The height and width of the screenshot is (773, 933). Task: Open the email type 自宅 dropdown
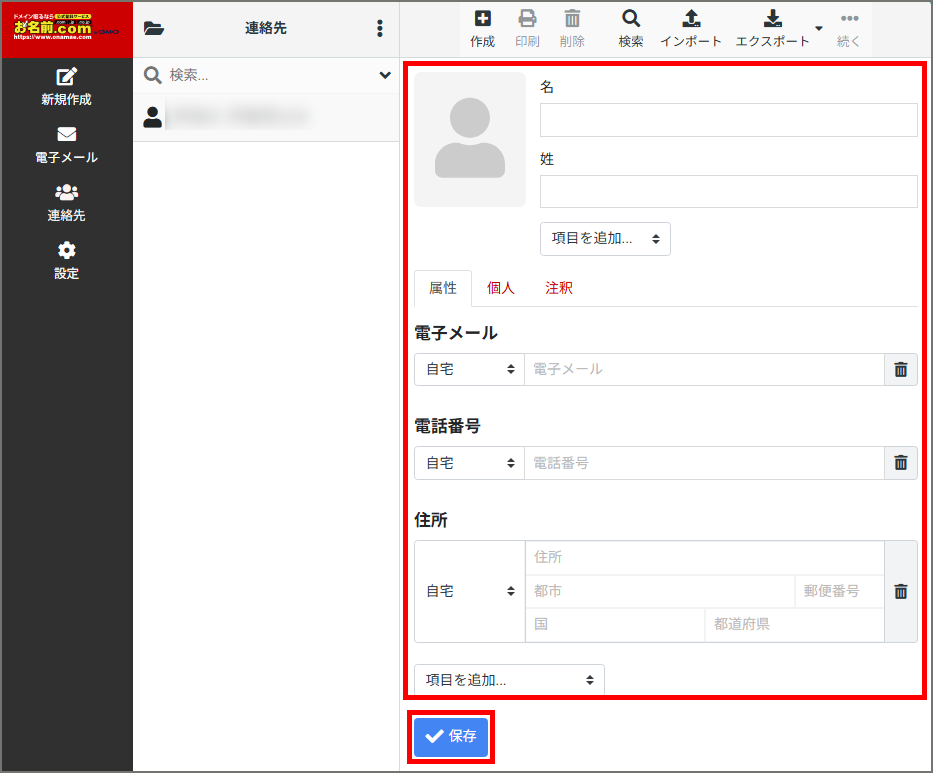[469, 370]
